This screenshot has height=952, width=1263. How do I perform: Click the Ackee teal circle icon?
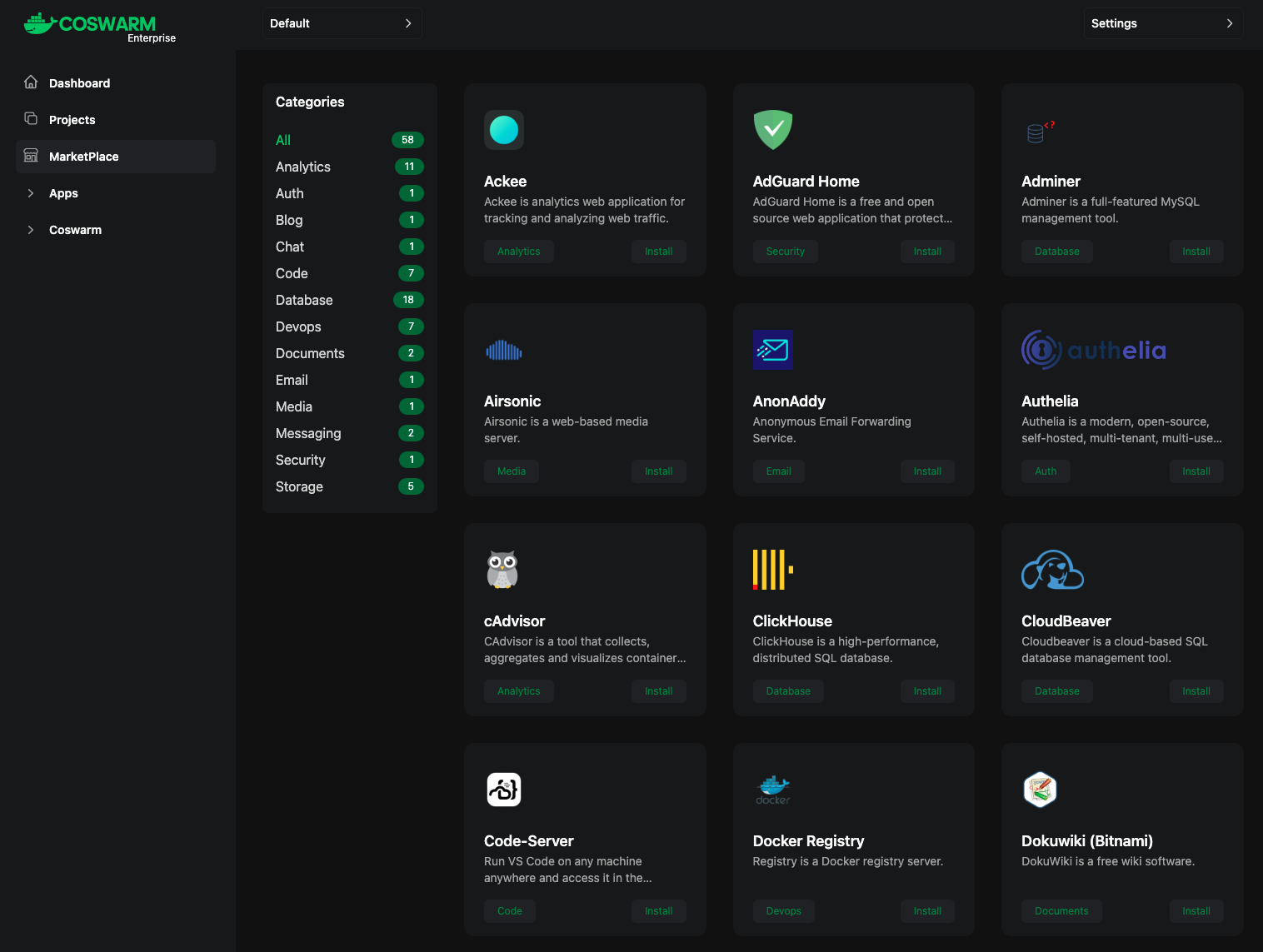coord(504,130)
